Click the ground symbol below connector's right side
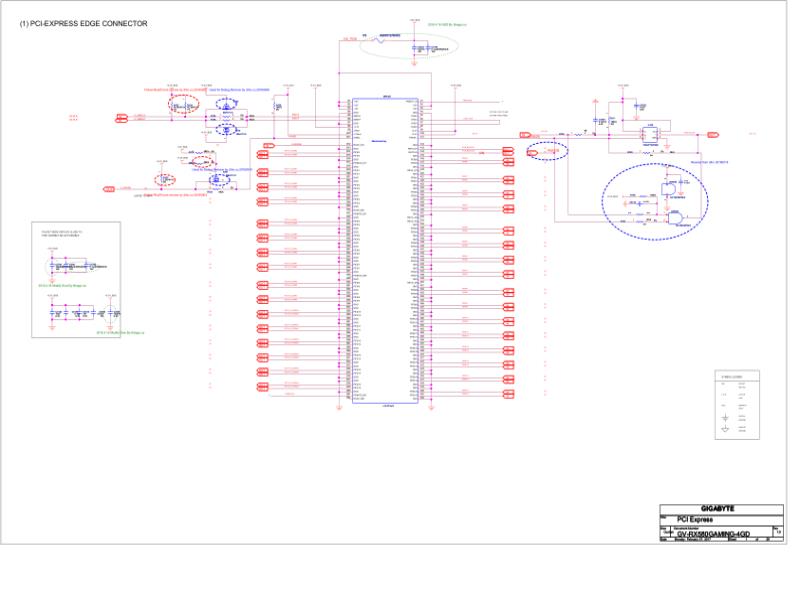 tap(431, 407)
